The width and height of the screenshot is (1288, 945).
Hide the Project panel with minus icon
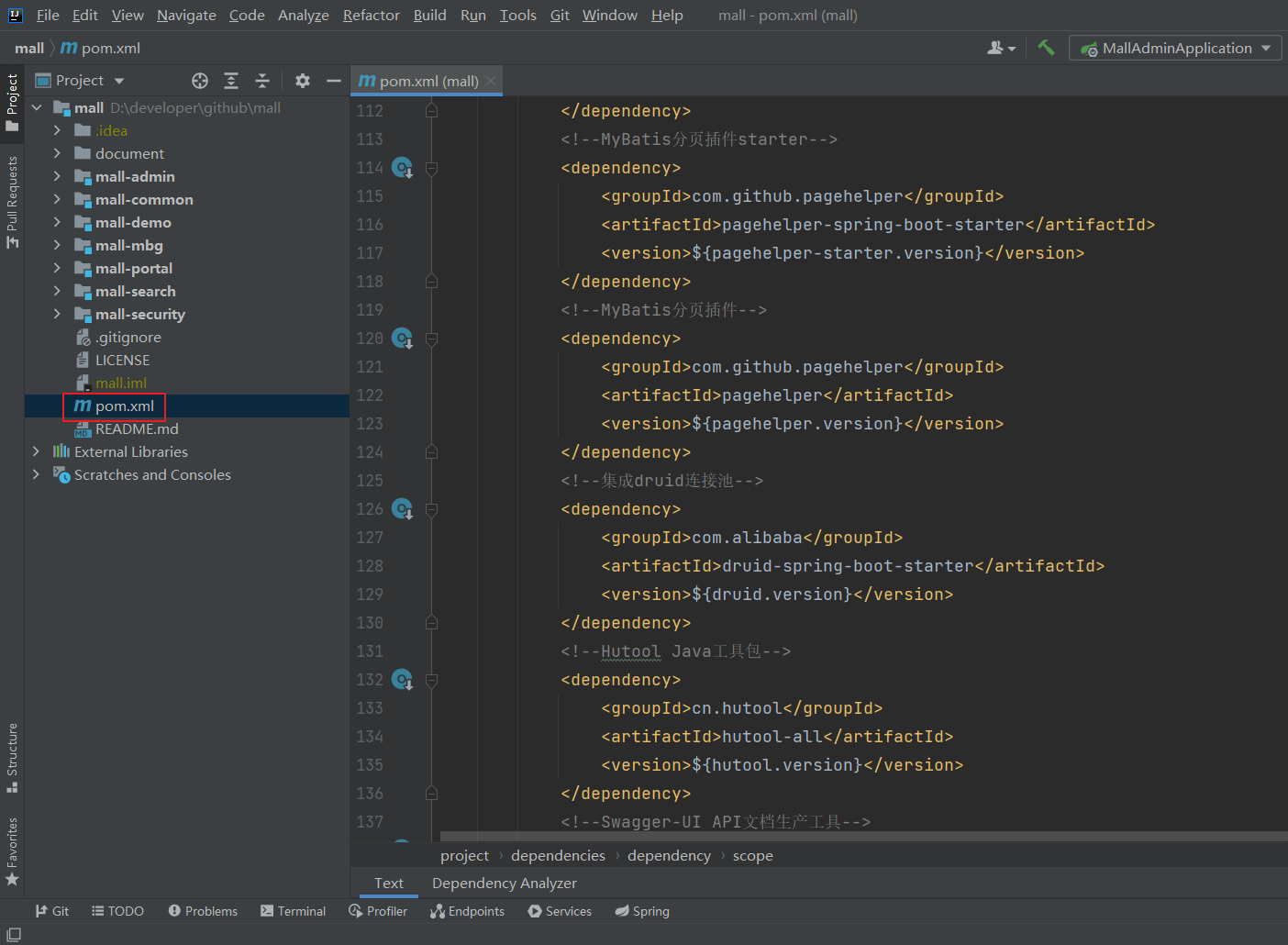coord(334,81)
